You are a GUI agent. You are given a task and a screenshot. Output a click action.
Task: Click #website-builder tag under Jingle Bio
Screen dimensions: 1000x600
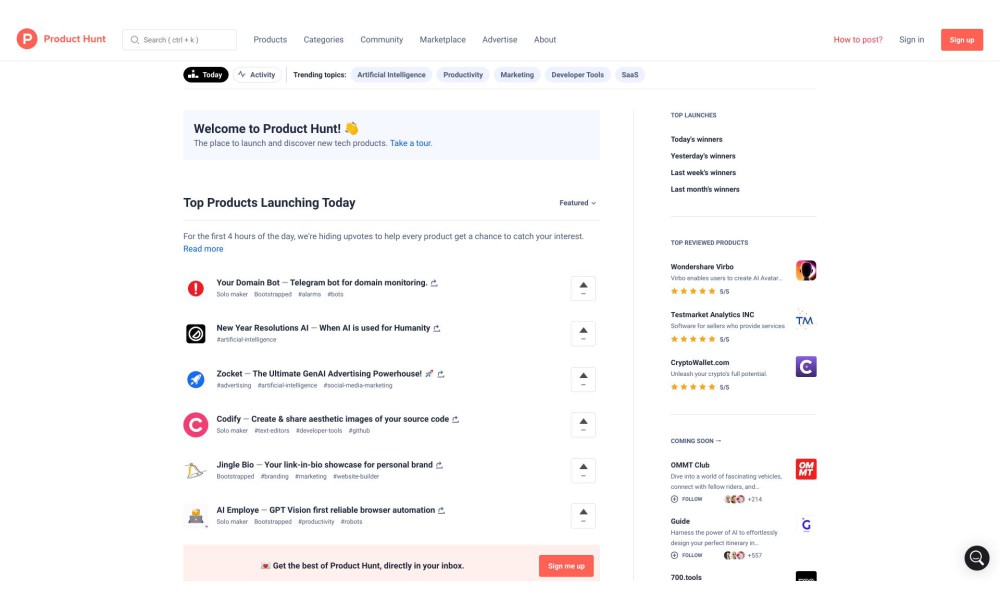(x=356, y=476)
